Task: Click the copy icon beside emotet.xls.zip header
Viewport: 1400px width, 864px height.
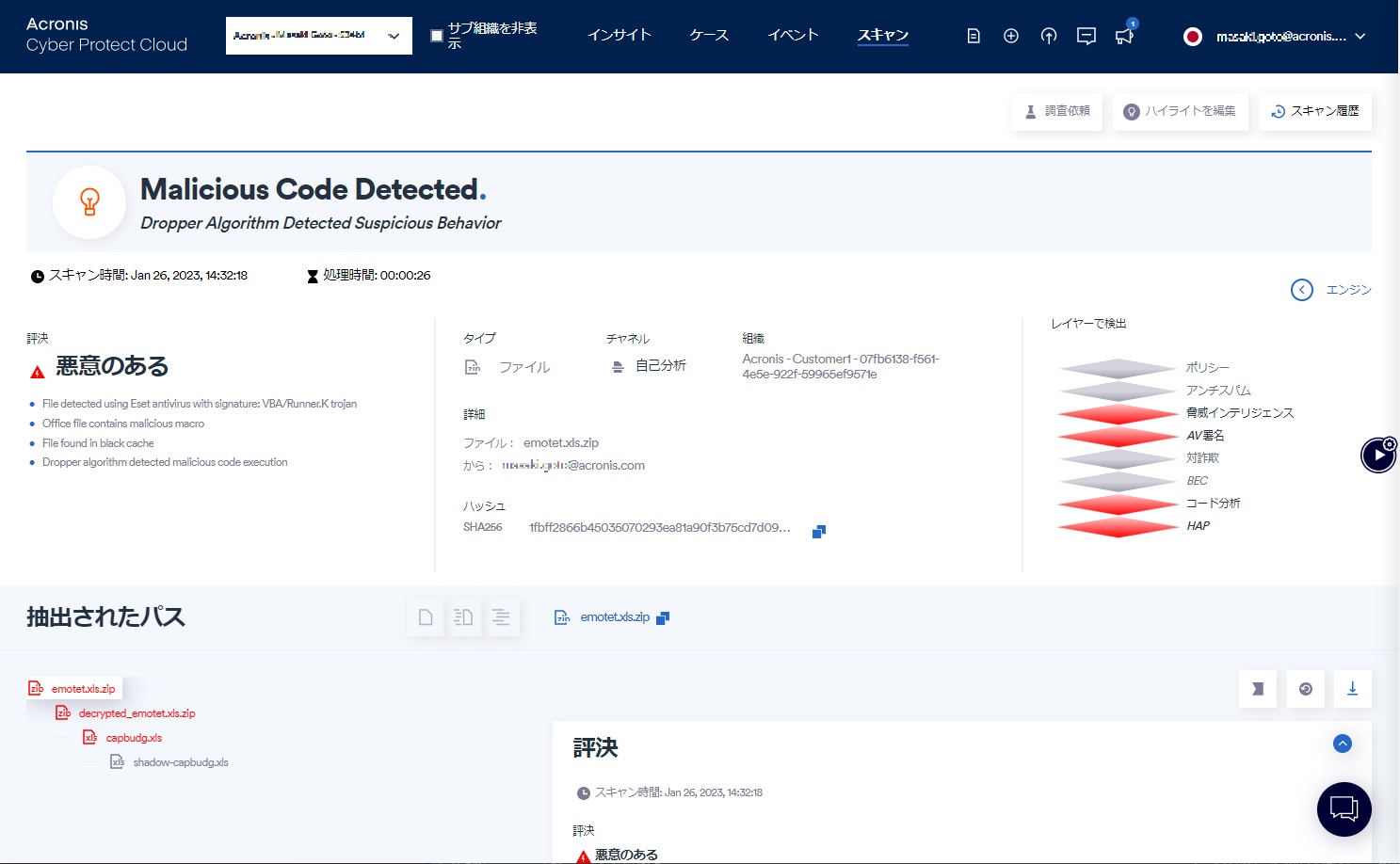Action: click(x=663, y=618)
